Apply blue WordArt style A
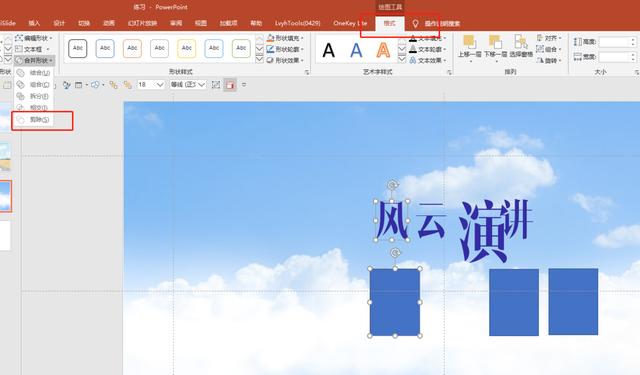 tap(356, 51)
